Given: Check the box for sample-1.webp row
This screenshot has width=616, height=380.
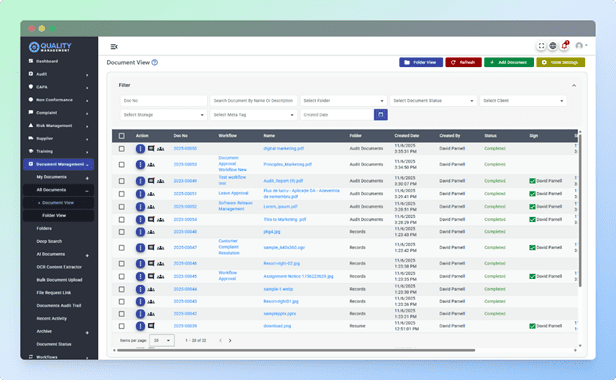Looking at the screenshot, I should (122, 289).
